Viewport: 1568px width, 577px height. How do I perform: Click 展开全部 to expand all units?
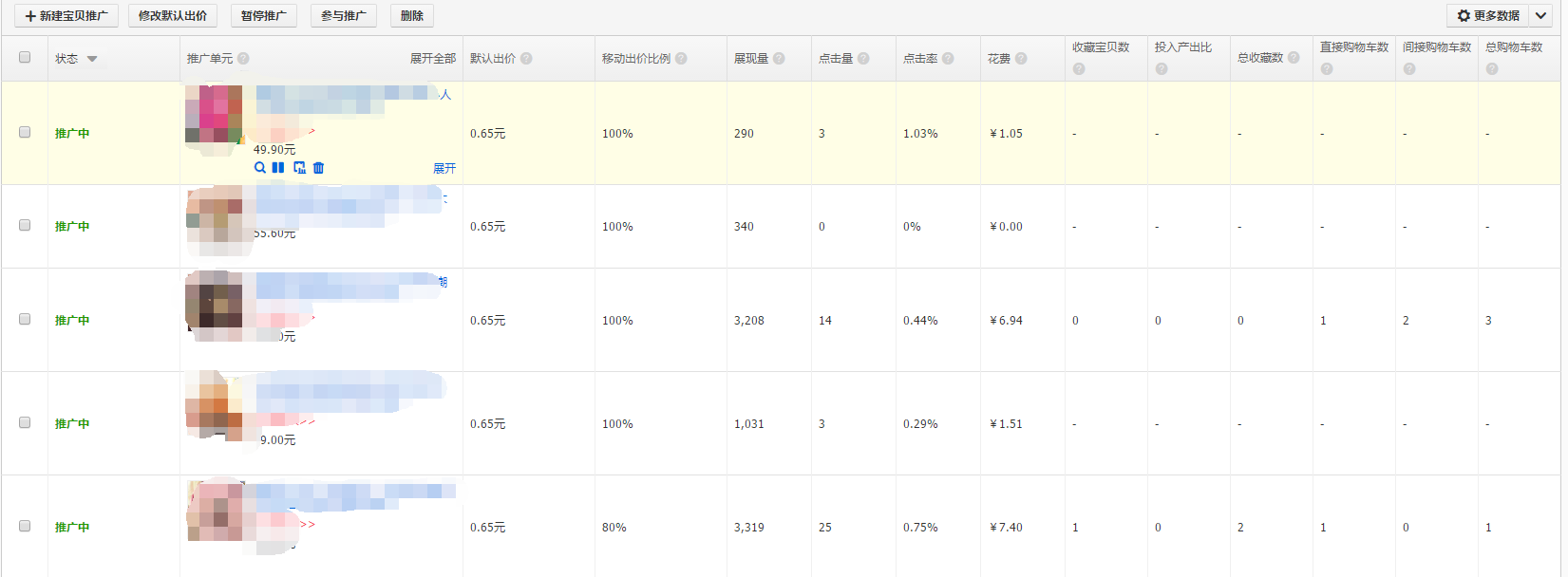point(432,59)
